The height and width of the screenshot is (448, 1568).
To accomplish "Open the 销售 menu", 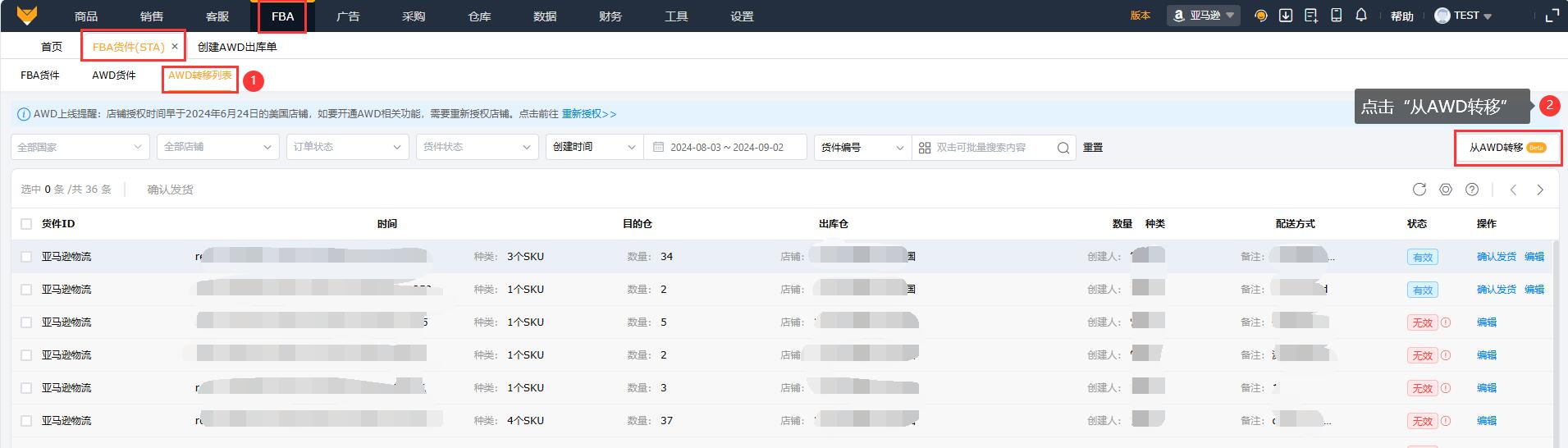I will (x=152, y=16).
